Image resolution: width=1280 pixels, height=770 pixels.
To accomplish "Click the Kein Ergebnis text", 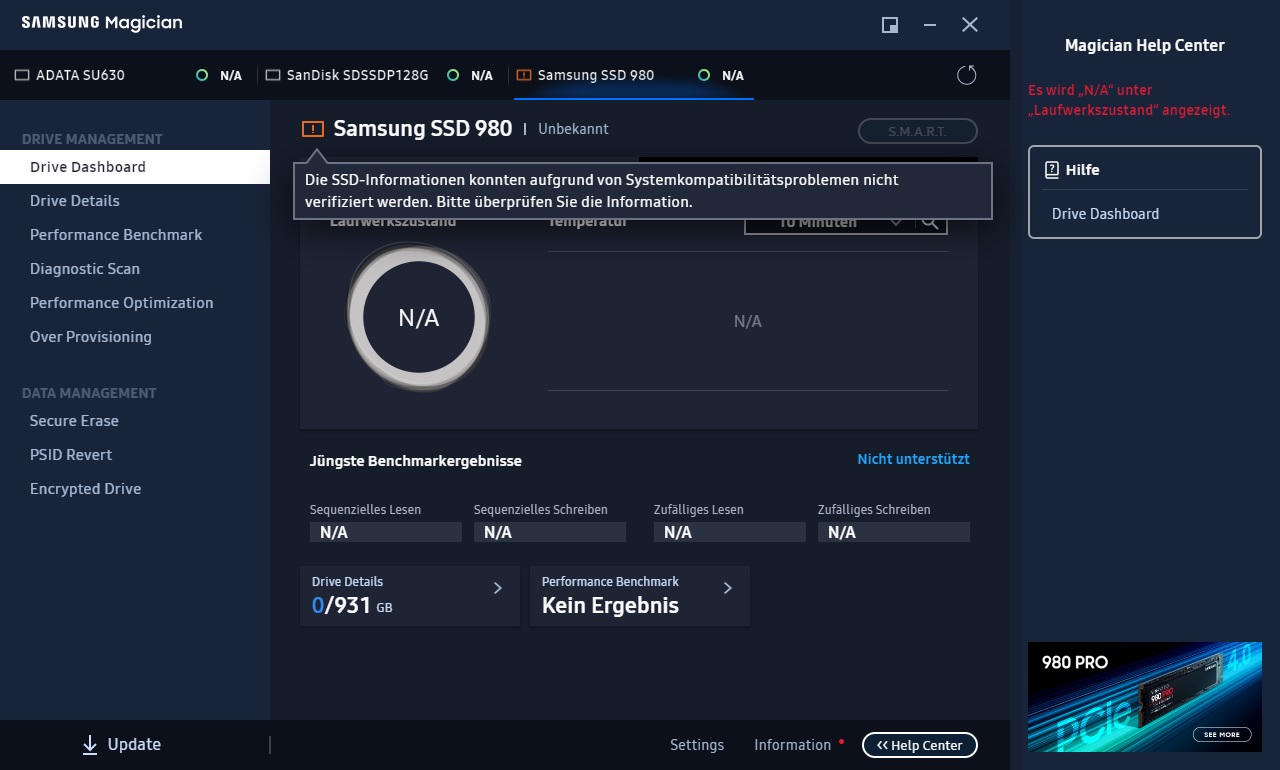I will point(610,606).
